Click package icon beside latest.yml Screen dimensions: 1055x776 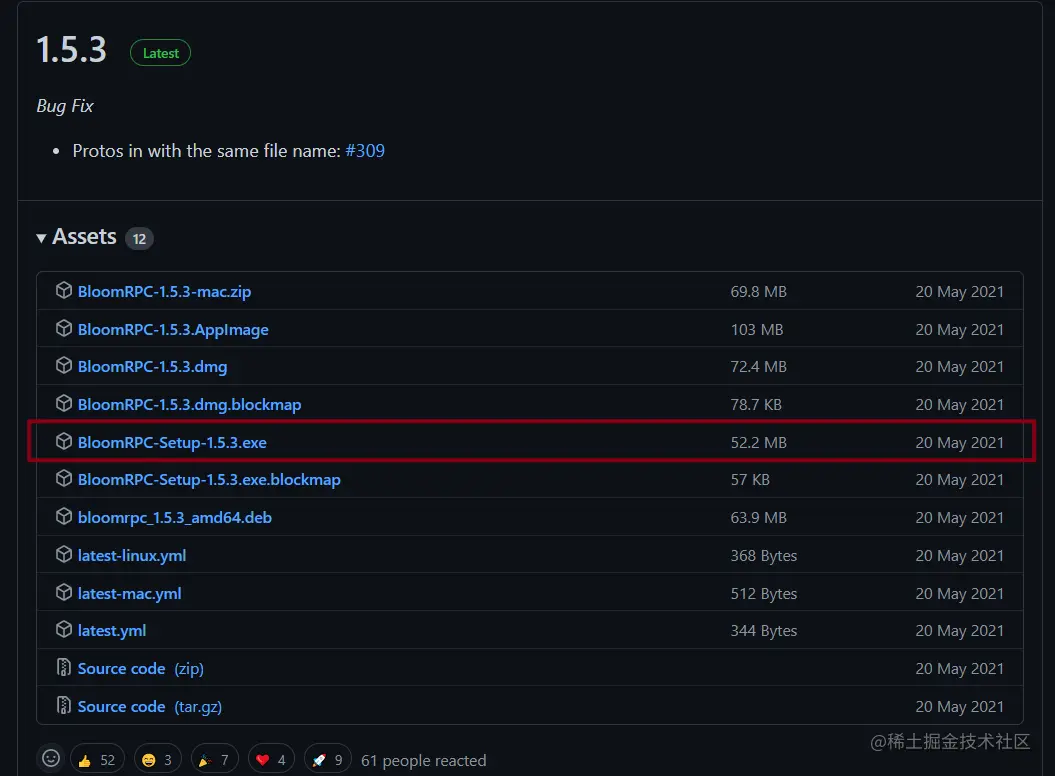(x=64, y=629)
